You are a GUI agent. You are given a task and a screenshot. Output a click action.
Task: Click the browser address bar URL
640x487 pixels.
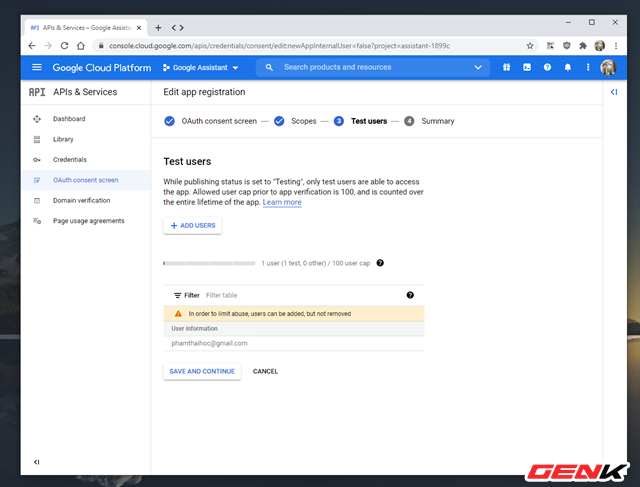pos(279,46)
